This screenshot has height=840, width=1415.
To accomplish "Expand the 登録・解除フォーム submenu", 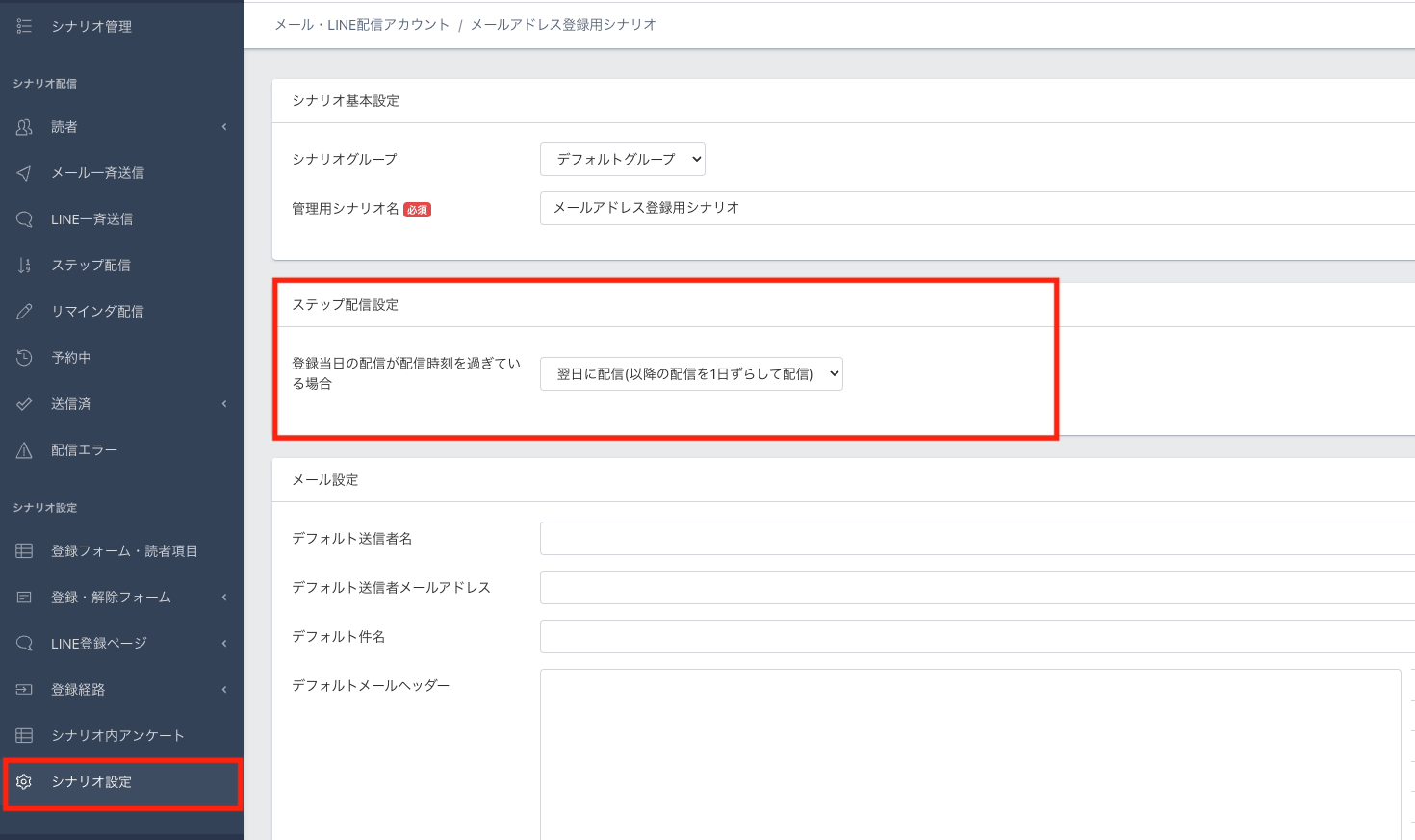I will 224,598.
